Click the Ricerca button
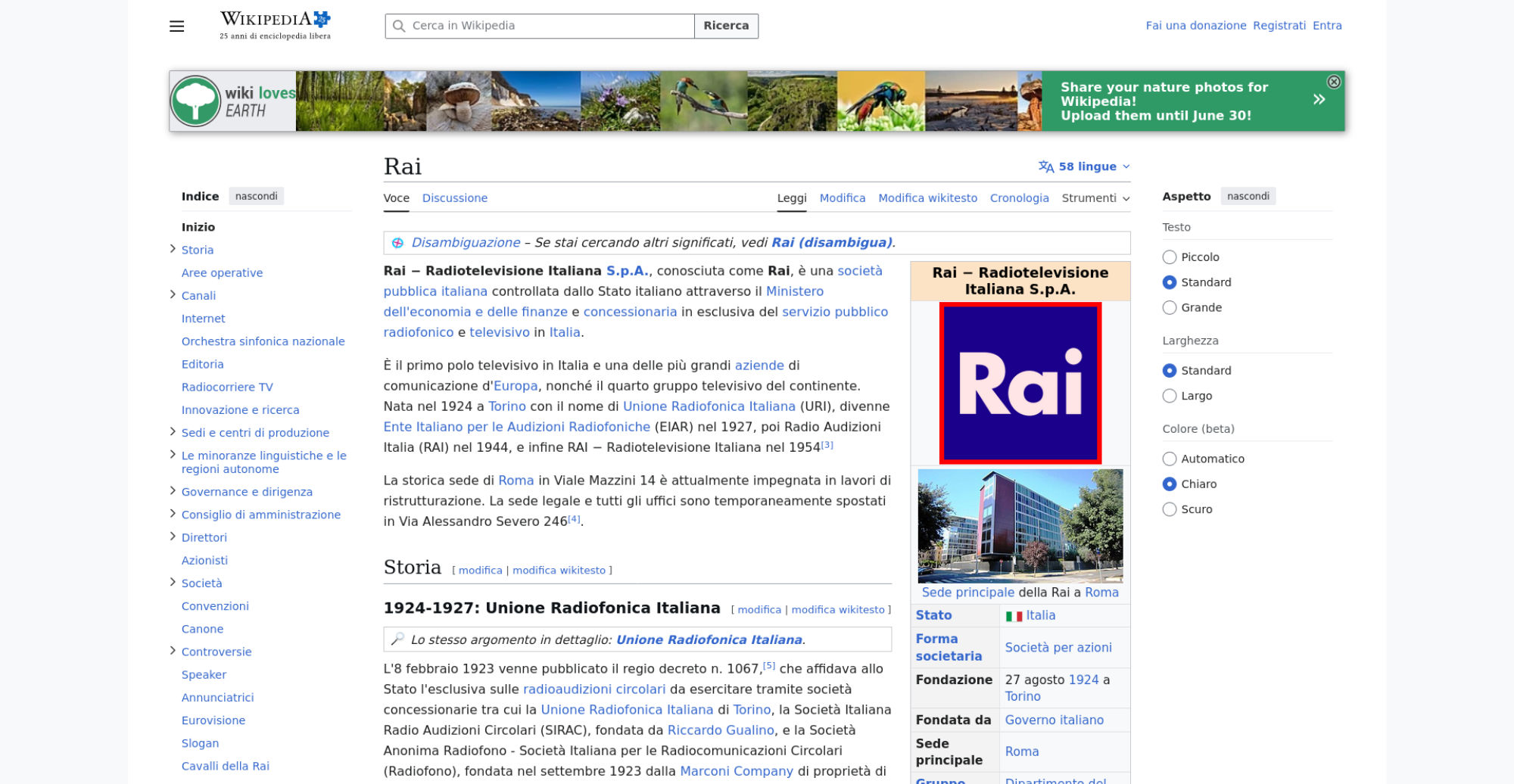The height and width of the screenshot is (784, 1514). point(726,26)
